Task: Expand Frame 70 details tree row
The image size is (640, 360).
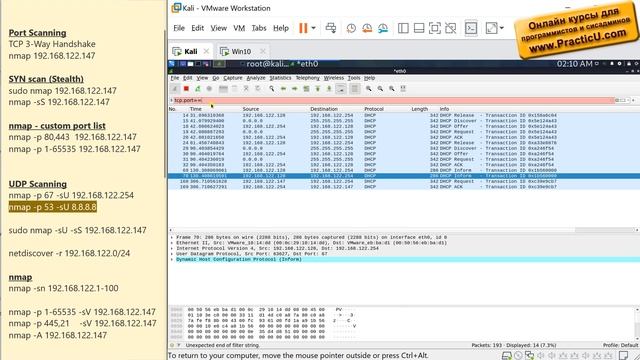Action: coord(172,237)
